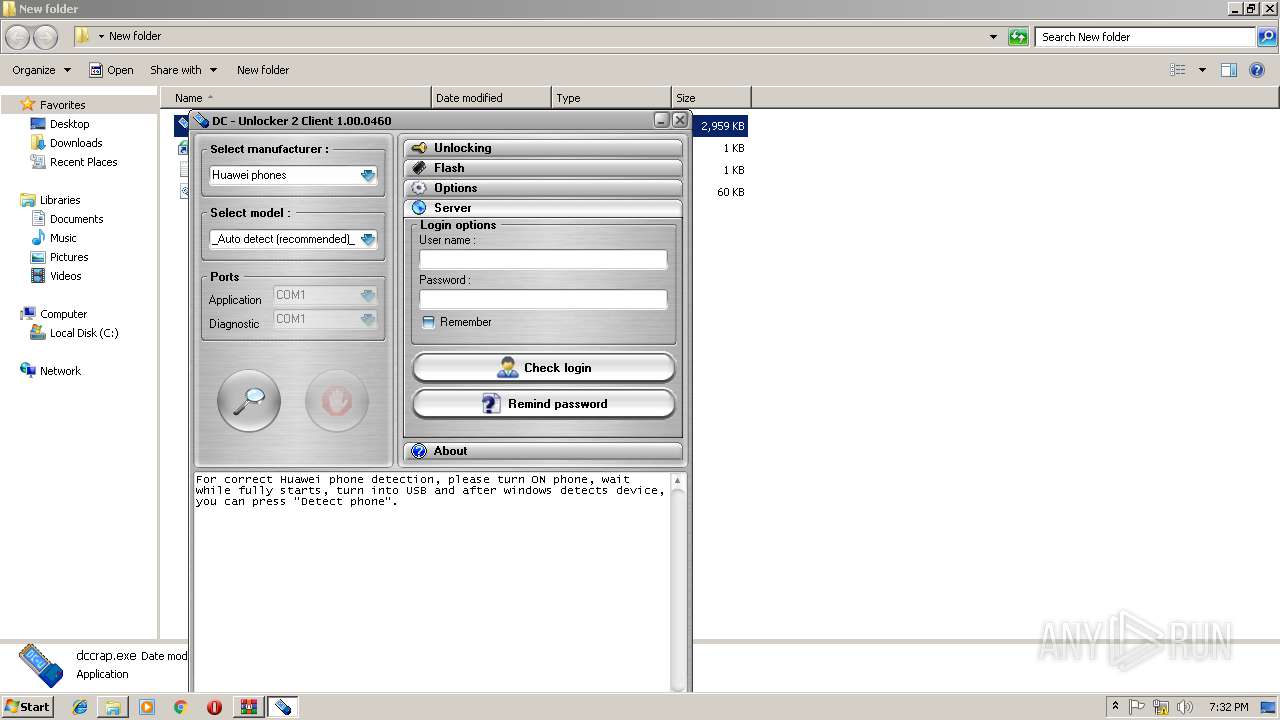
Task: Click Action Center flag in tray
Action: (x=1137, y=707)
